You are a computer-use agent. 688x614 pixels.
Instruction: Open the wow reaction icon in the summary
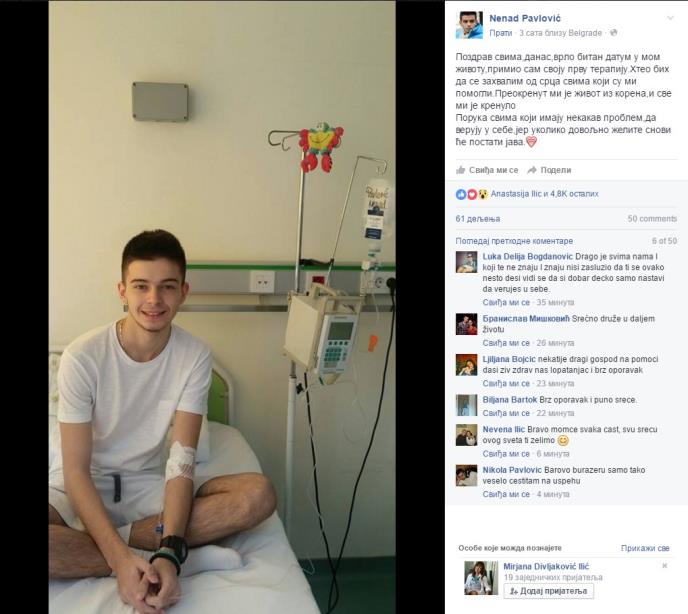[x=483, y=194]
